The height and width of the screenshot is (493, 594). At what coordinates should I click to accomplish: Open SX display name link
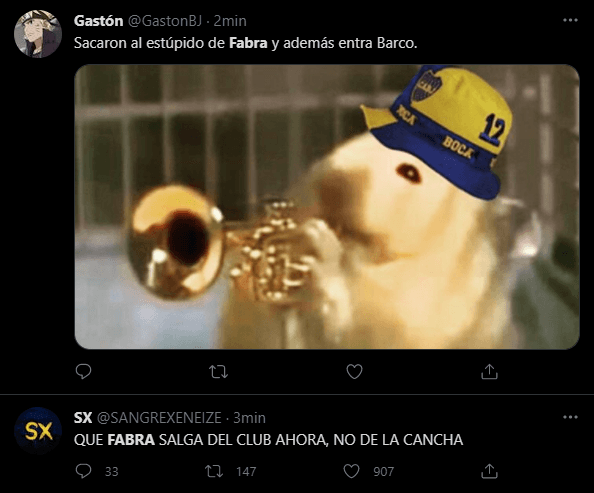pos(83,418)
